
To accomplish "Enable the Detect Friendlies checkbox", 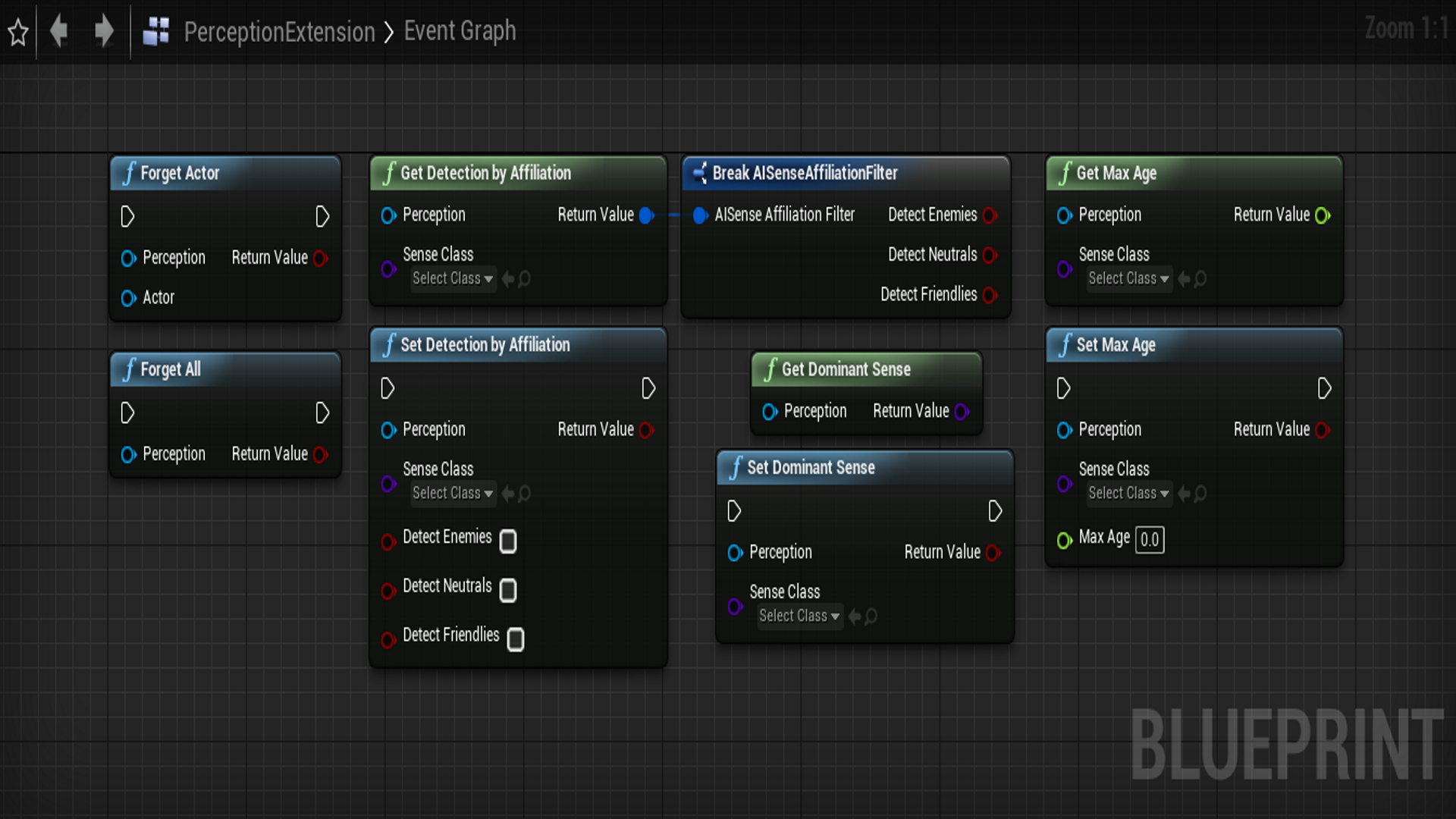I will point(516,639).
